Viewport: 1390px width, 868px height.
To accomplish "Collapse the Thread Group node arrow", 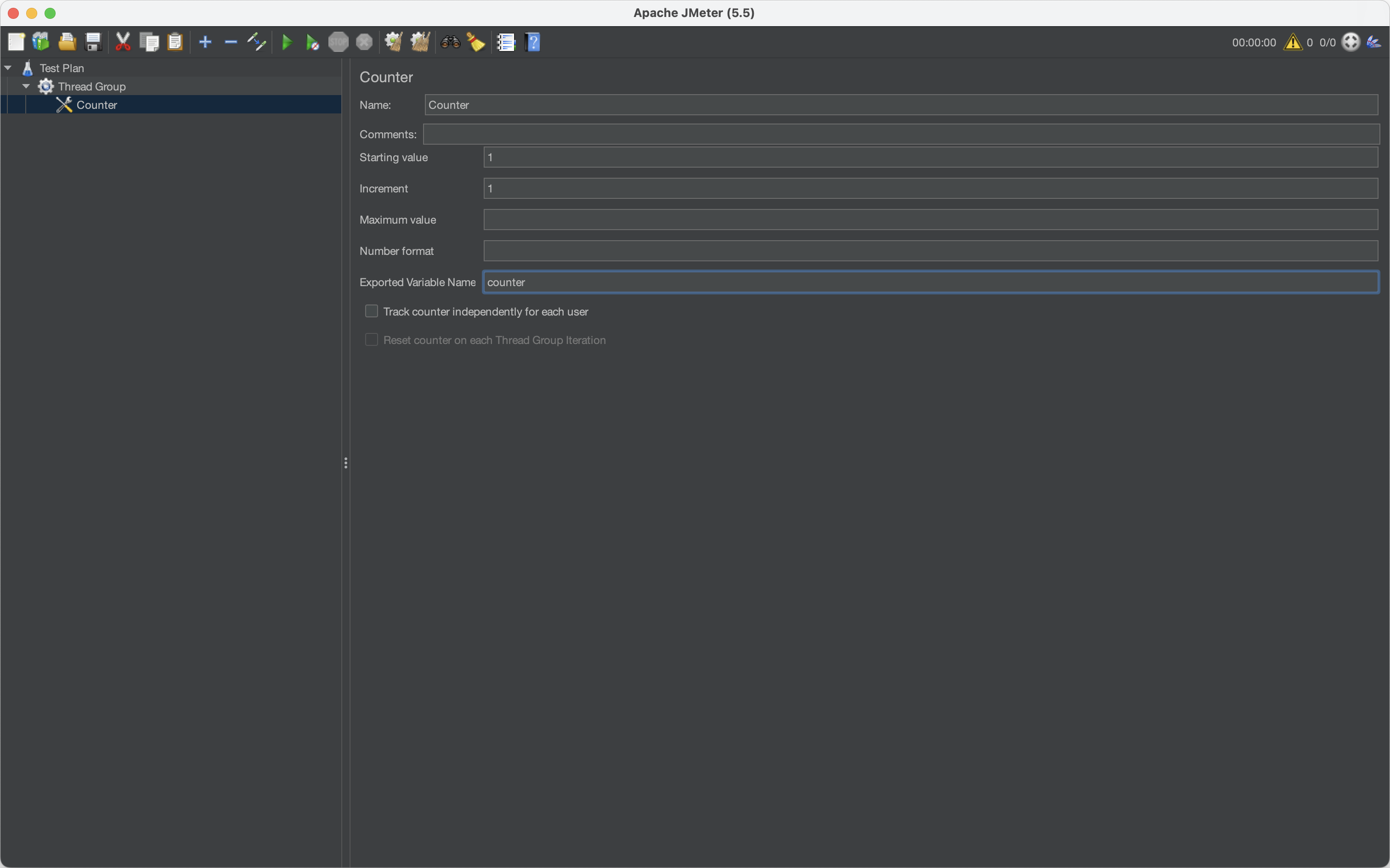I will tap(26, 86).
